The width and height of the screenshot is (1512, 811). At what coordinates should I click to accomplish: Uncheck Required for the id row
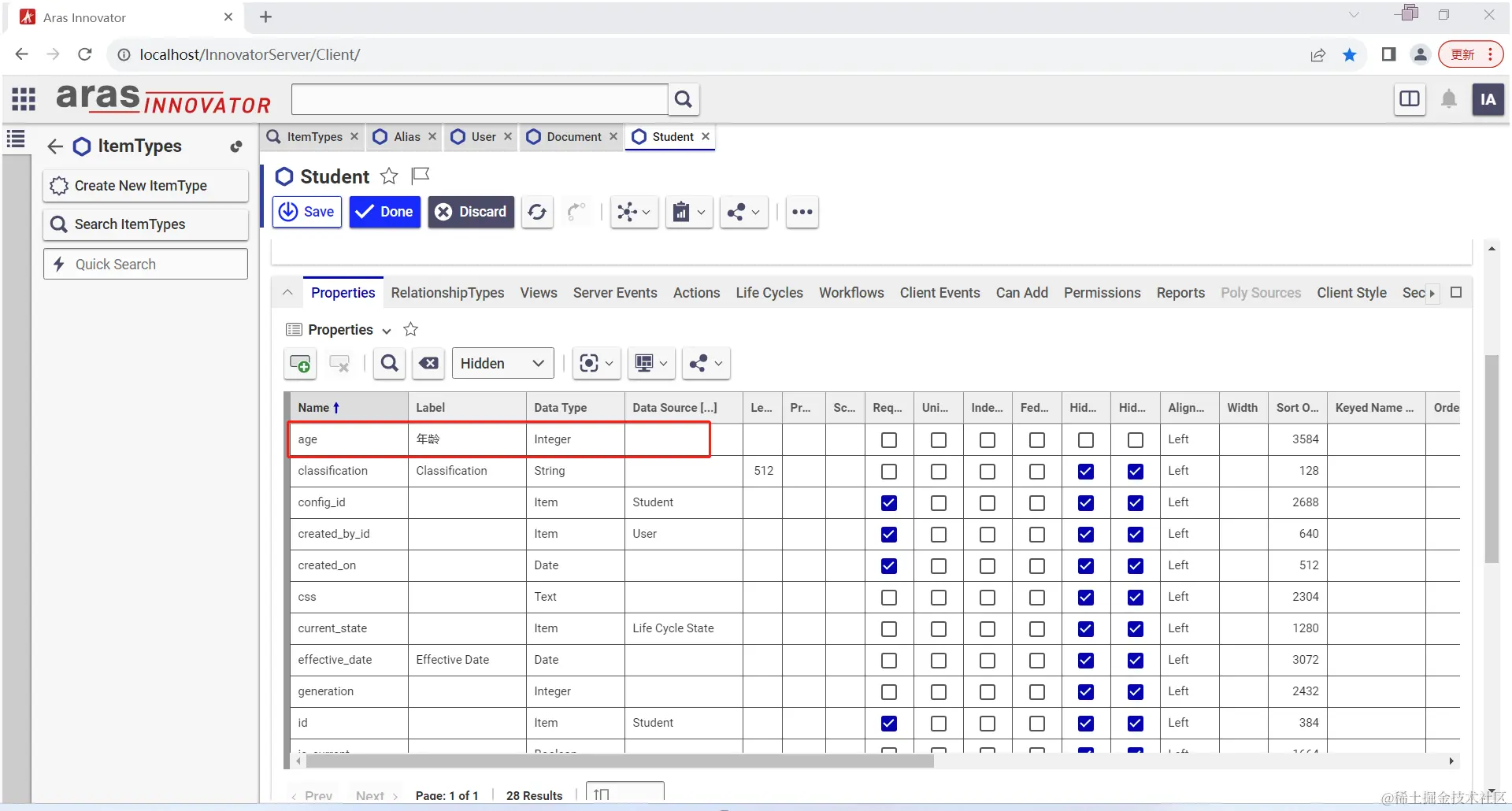tap(889, 724)
